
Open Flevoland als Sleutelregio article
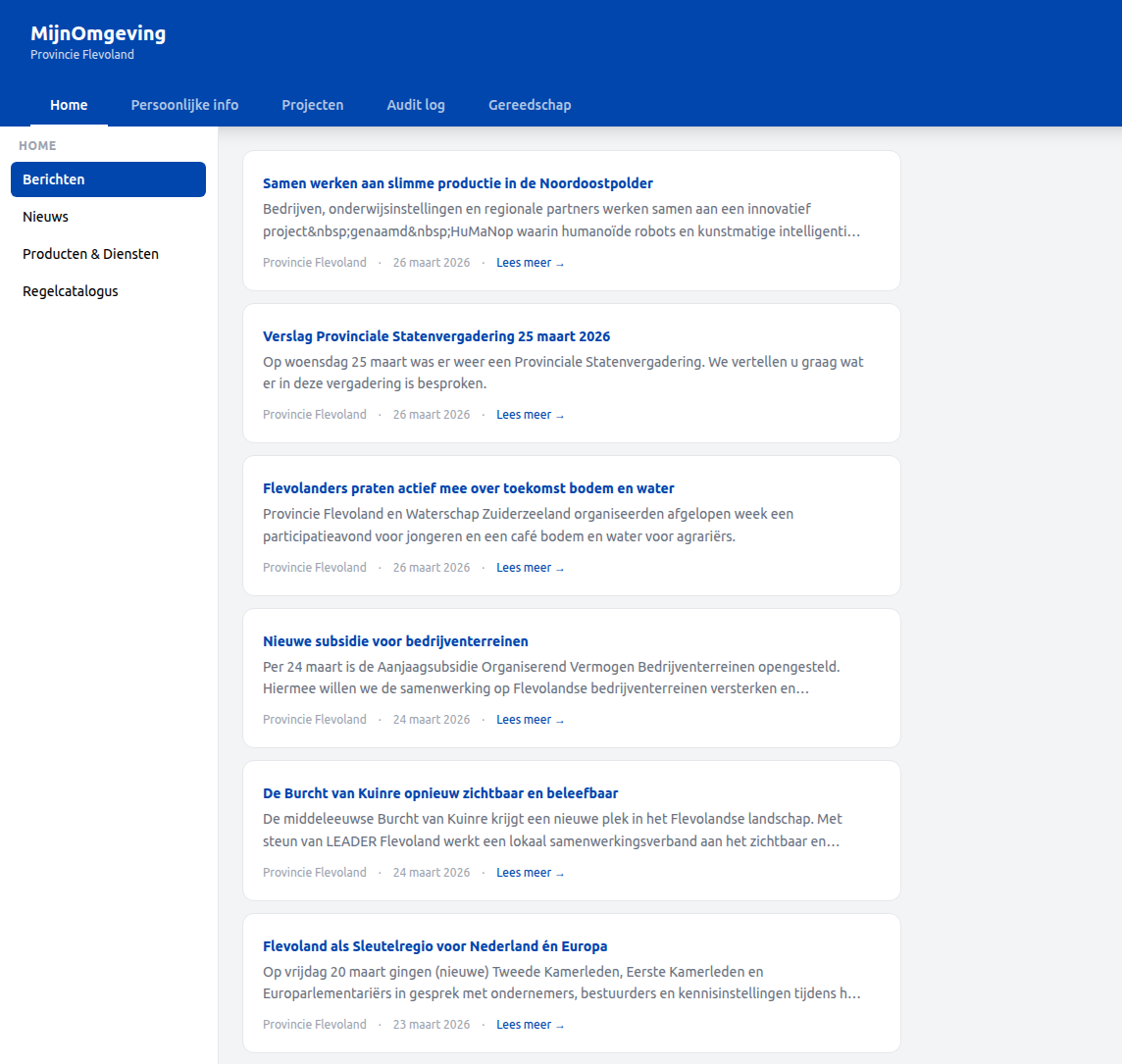tap(435, 945)
